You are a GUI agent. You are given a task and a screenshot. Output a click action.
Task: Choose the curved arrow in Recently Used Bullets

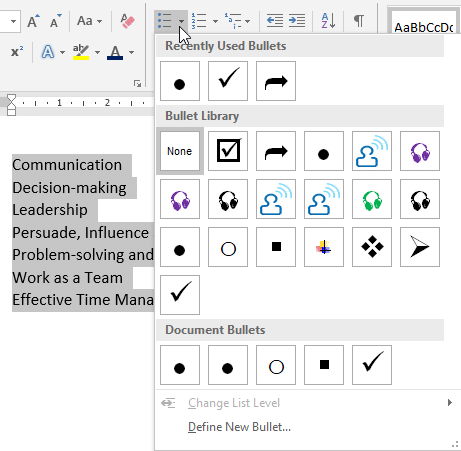coord(276,81)
